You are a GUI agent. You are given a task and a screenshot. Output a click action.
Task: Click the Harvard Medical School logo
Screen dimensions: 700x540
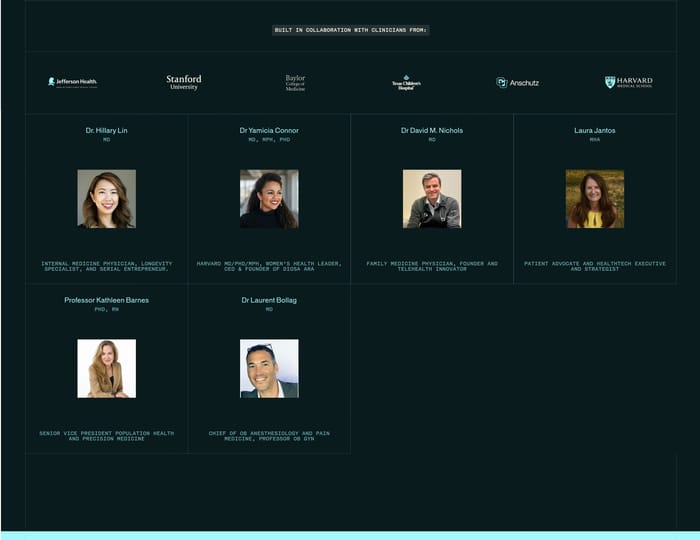pyautogui.click(x=629, y=82)
